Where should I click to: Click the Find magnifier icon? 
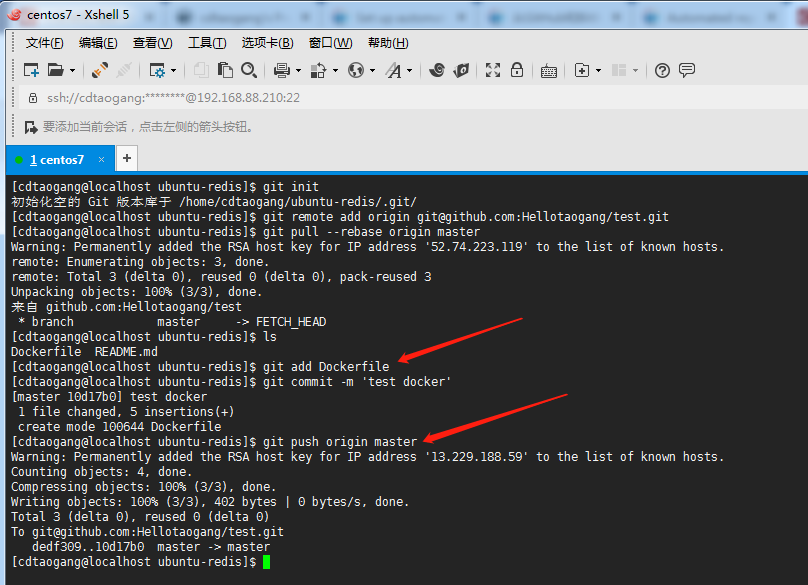[x=249, y=70]
